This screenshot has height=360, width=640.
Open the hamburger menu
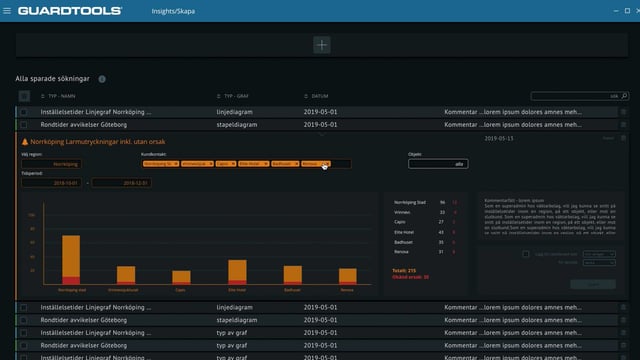click(7, 11)
